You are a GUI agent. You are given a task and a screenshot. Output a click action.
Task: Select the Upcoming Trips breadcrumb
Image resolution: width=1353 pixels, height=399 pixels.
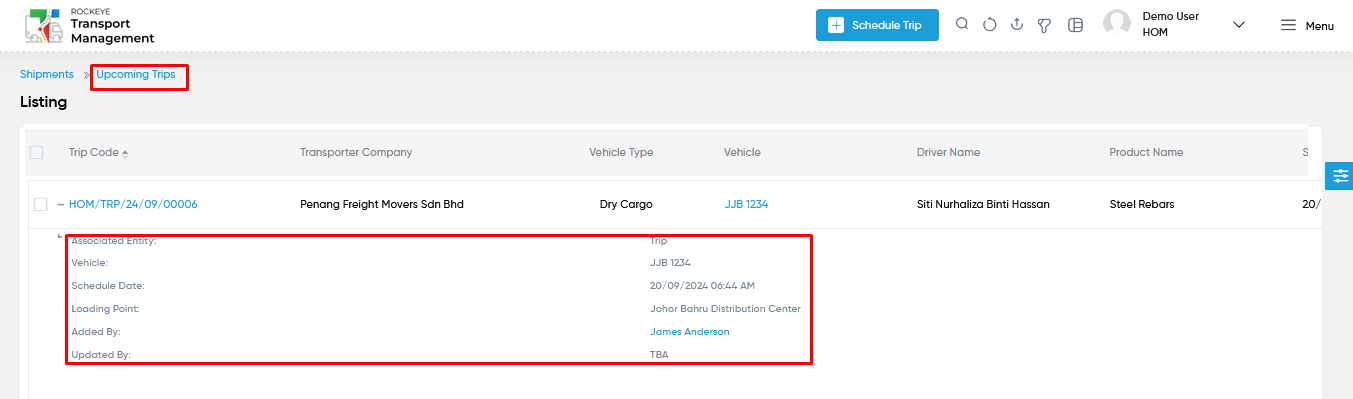coord(136,75)
